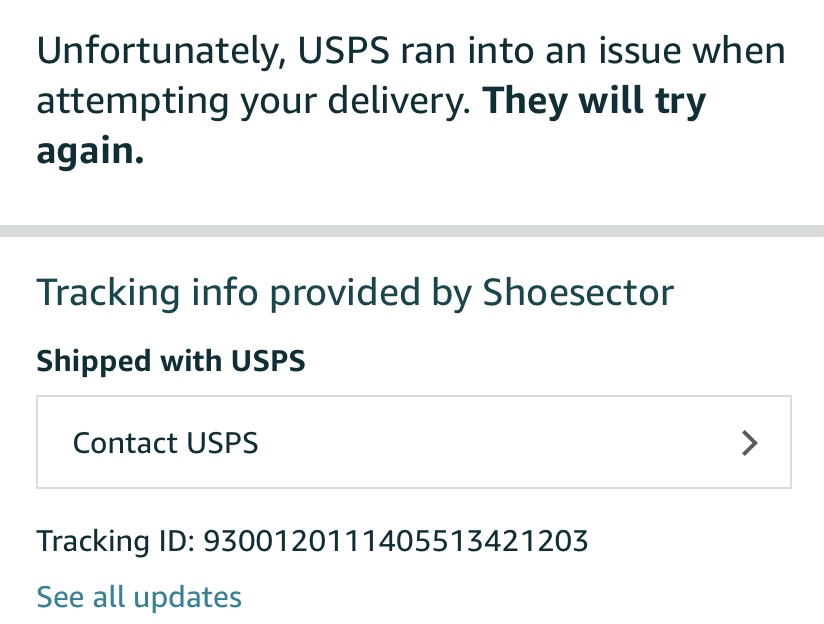This screenshot has width=824, height=624.
Task: Click the word again in the bold text
Action: [x=90, y=151]
